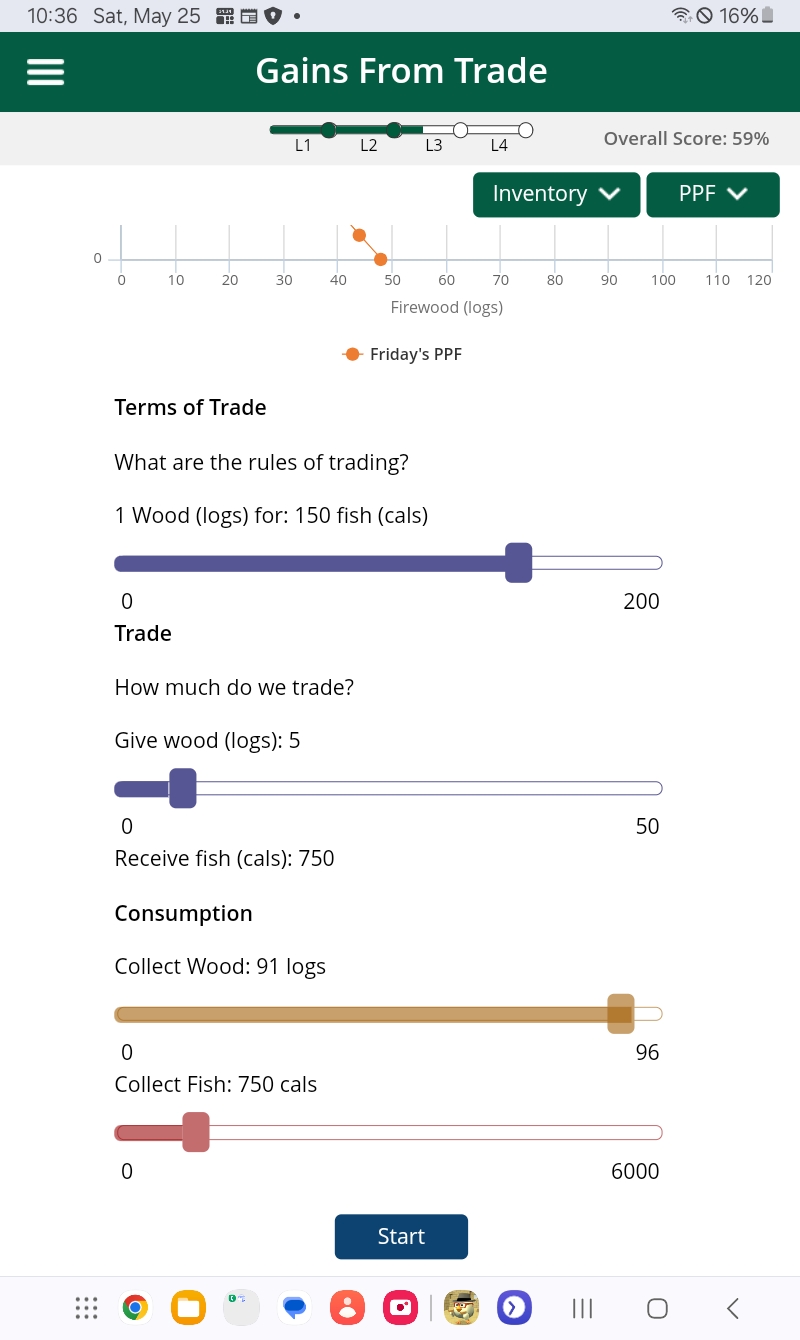Click the Friday's PPF legend marker
Viewport: 800px width, 1340px height.
coord(352,353)
